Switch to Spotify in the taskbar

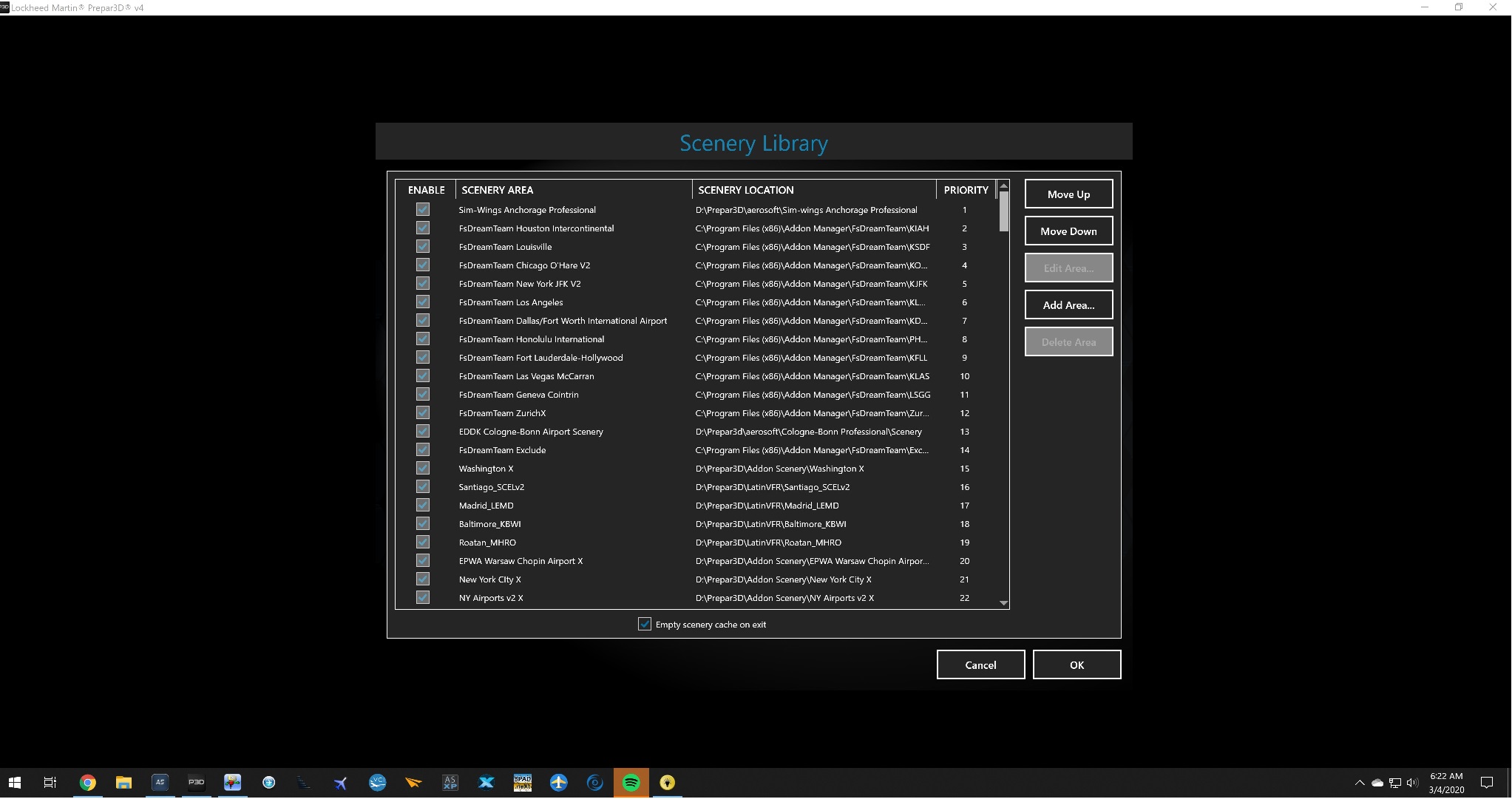(631, 783)
